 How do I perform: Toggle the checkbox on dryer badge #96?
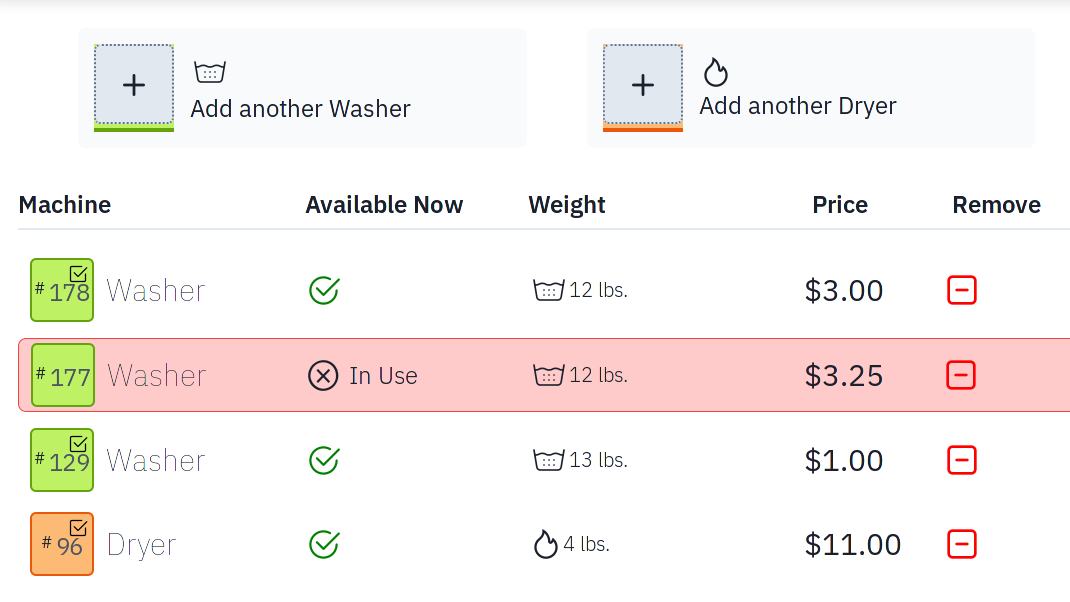tap(79, 528)
